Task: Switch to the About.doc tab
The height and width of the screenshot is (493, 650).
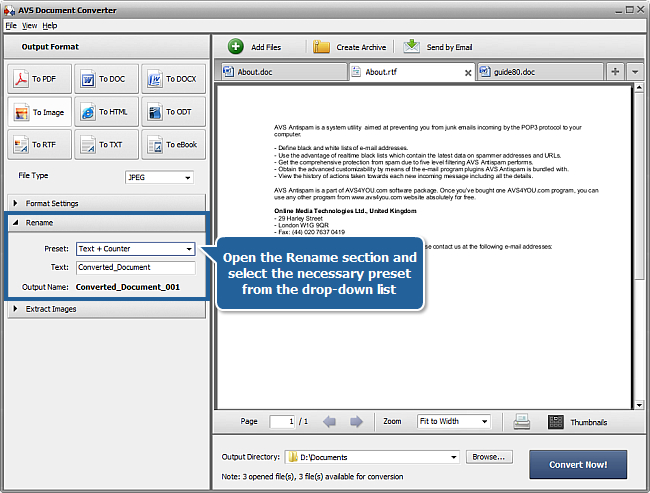Action: [284, 72]
